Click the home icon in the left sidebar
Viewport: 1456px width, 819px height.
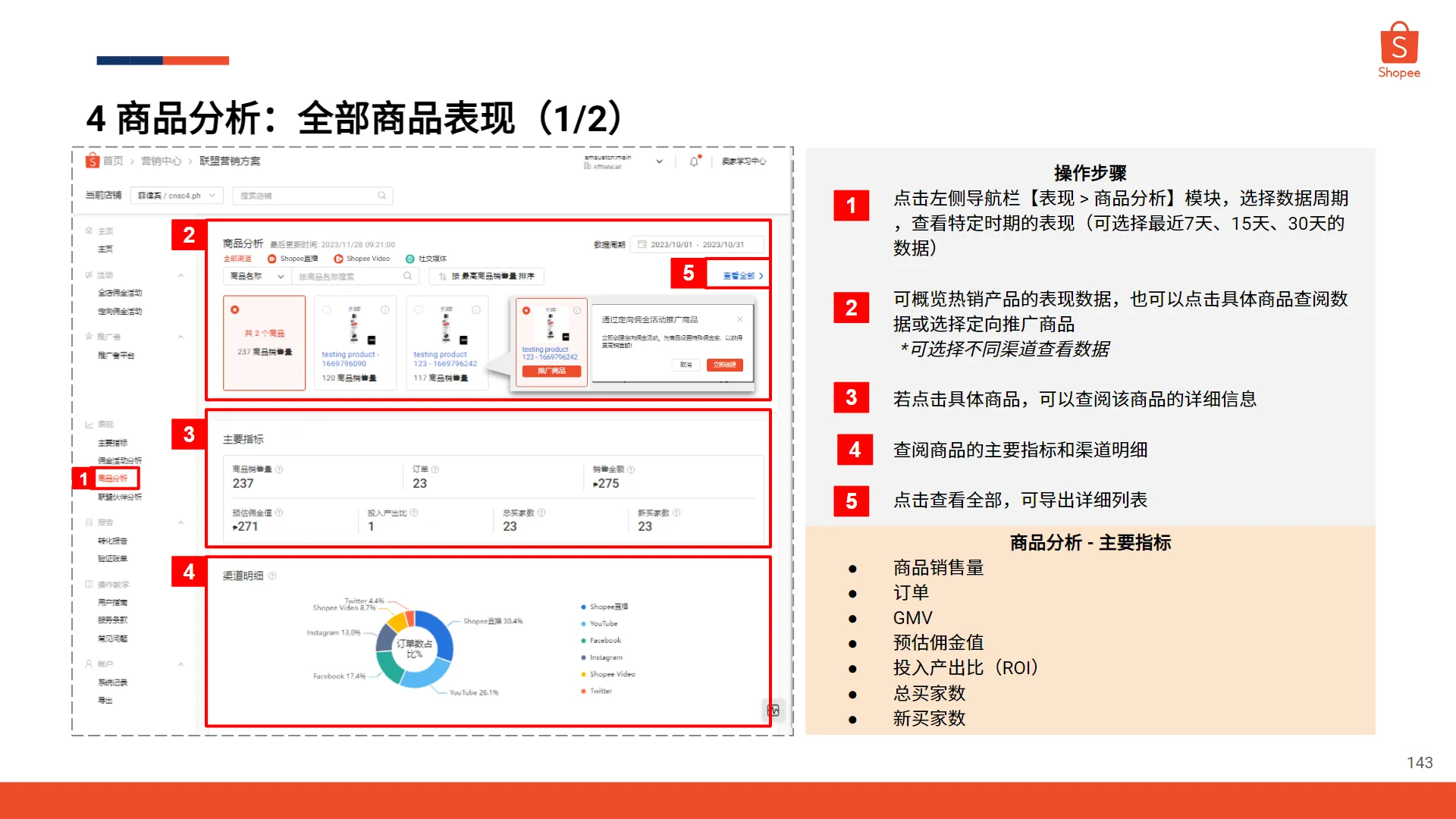pyautogui.click(x=89, y=231)
